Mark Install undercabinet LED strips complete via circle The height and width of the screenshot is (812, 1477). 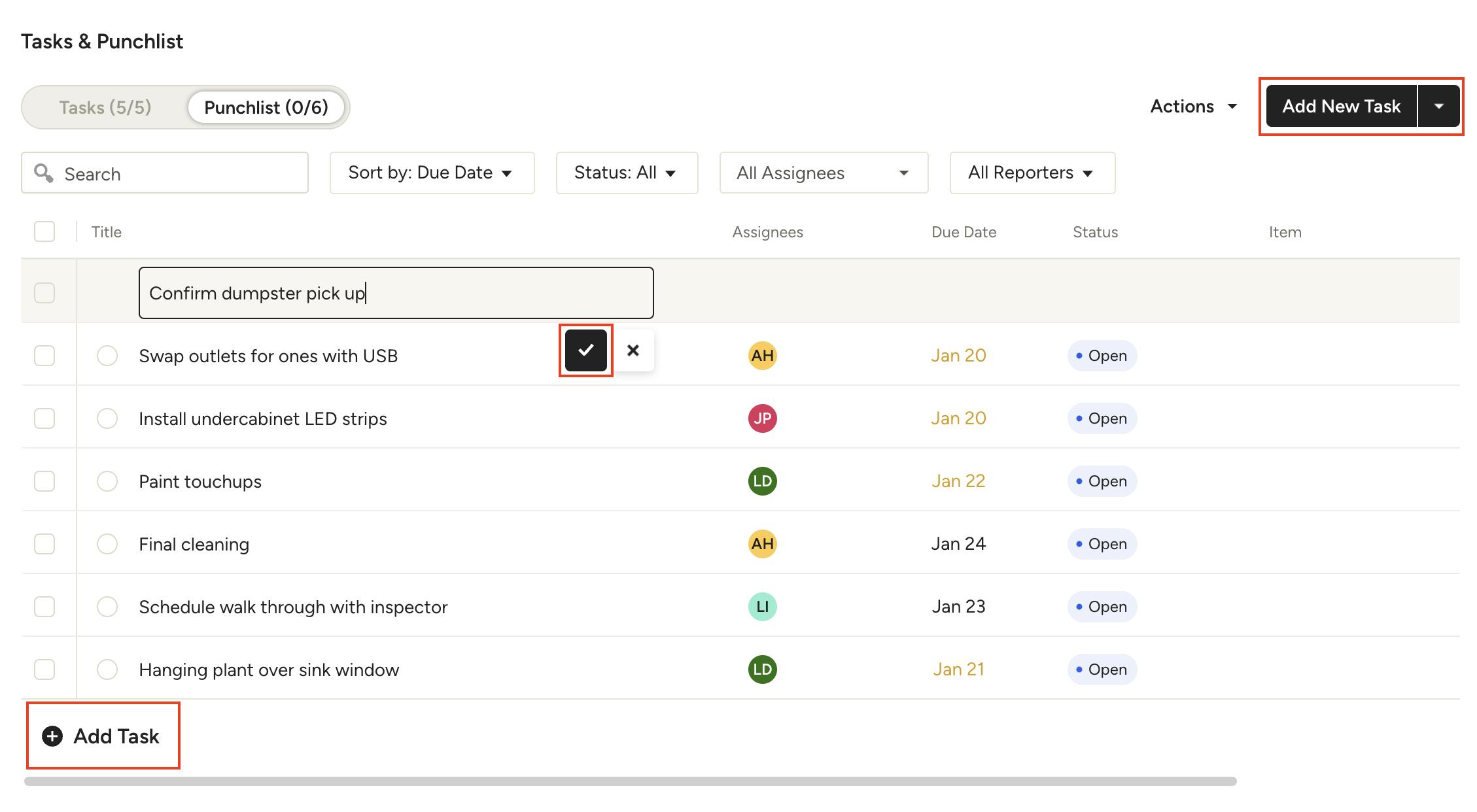coord(107,418)
